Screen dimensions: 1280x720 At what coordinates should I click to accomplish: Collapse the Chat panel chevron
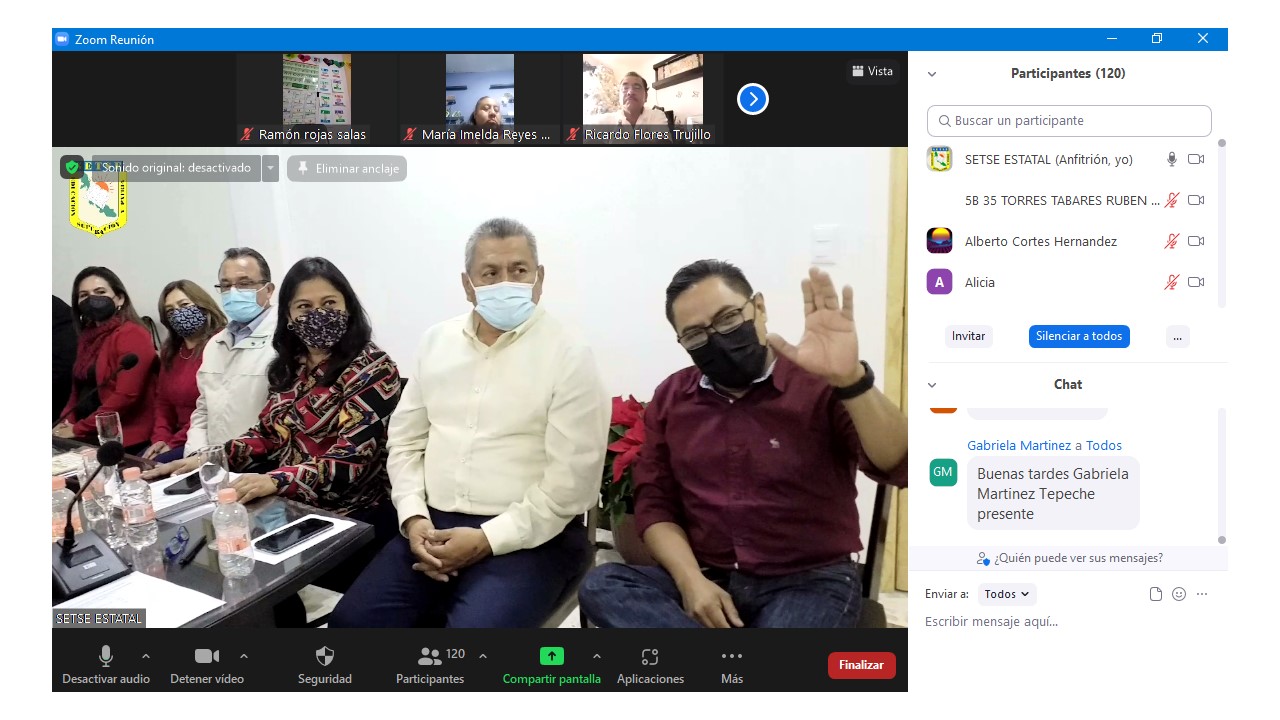[x=932, y=385]
